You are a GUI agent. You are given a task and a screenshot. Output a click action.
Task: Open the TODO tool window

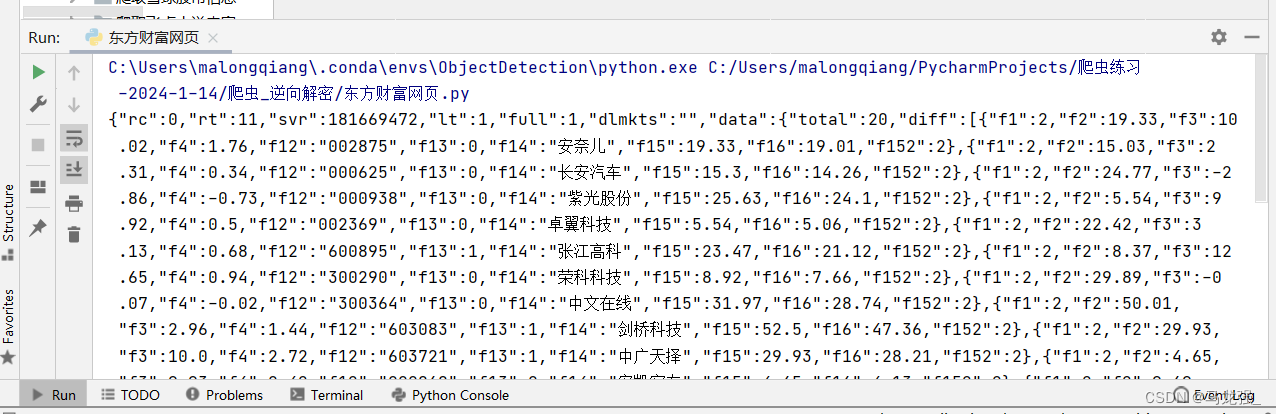point(130,395)
